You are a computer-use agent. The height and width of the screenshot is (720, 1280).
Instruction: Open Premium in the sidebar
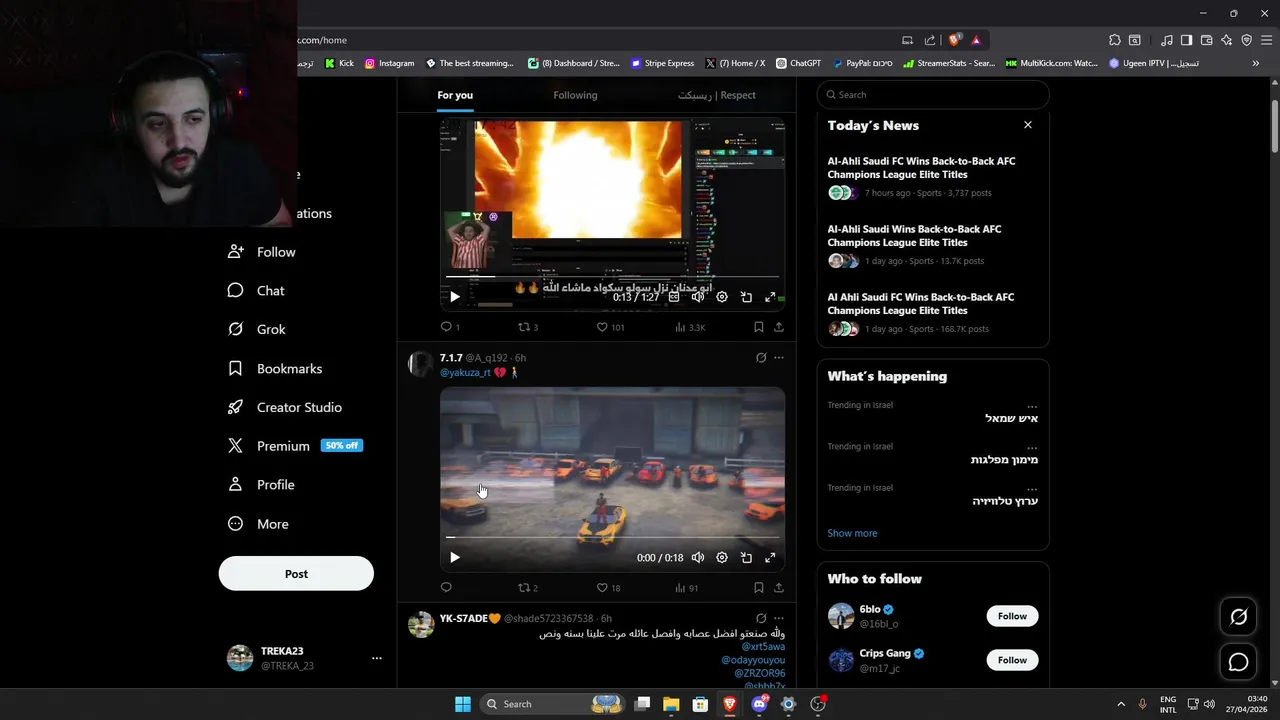pos(295,446)
